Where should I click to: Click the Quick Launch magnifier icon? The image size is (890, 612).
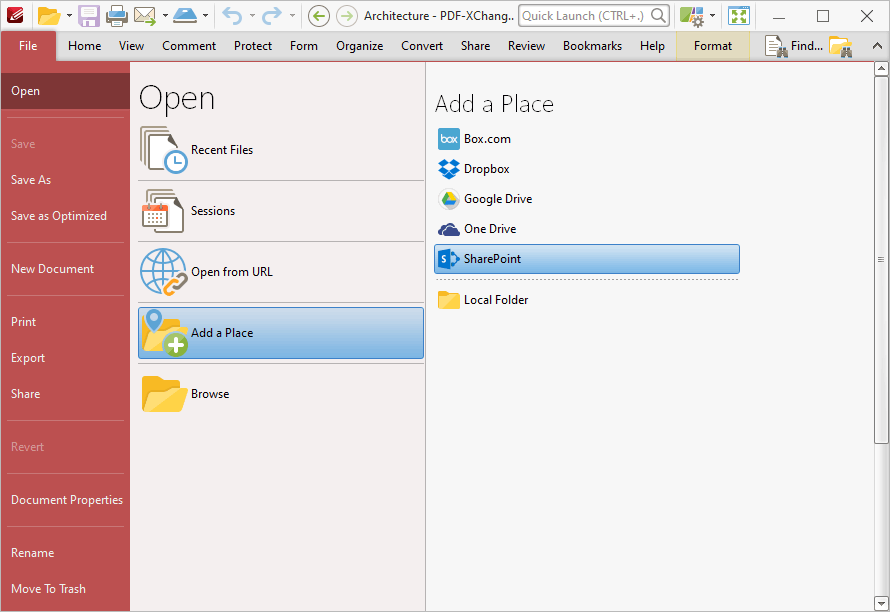point(658,16)
